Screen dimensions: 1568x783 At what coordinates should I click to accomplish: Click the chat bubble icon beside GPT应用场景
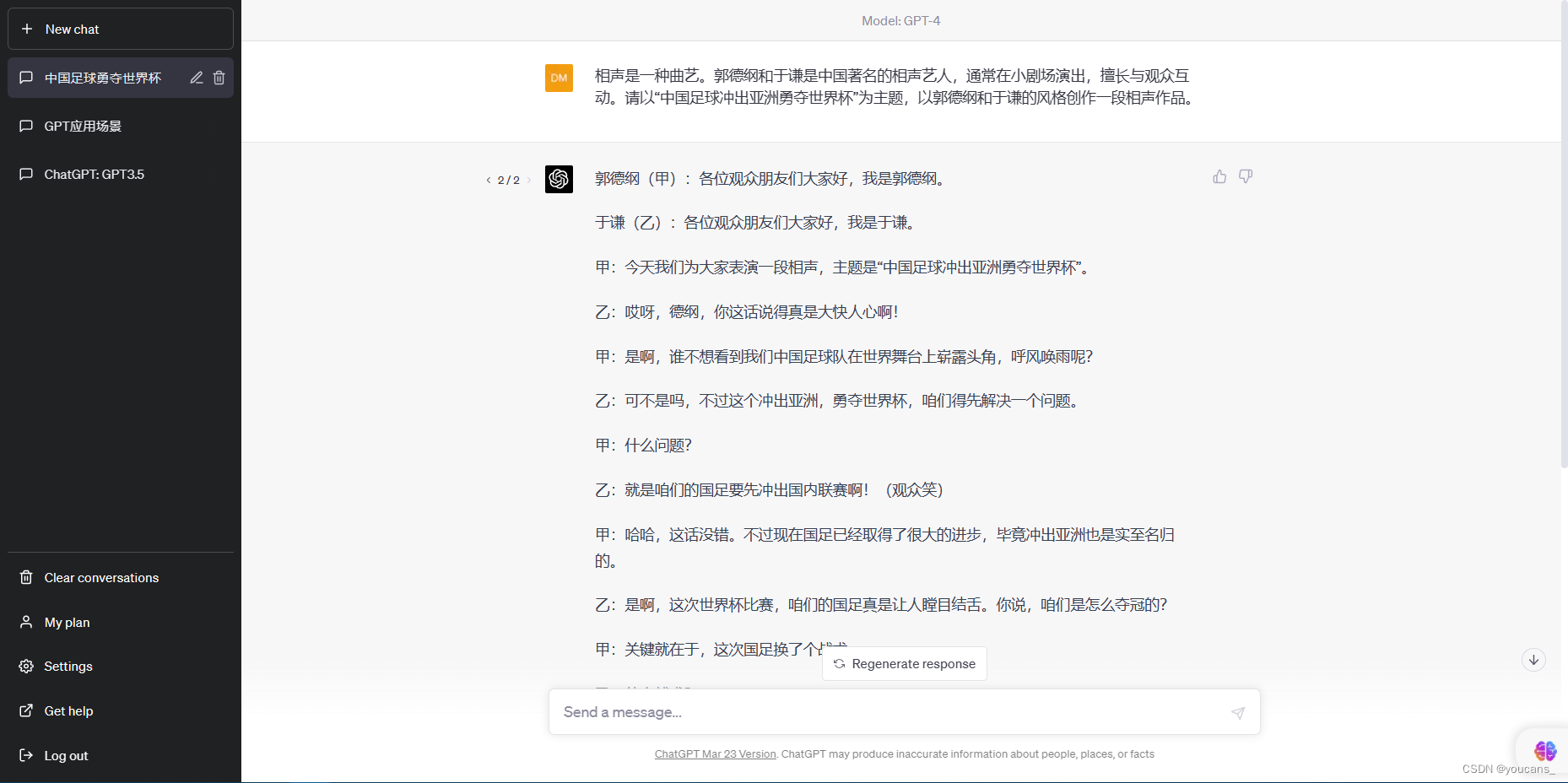[26, 126]
